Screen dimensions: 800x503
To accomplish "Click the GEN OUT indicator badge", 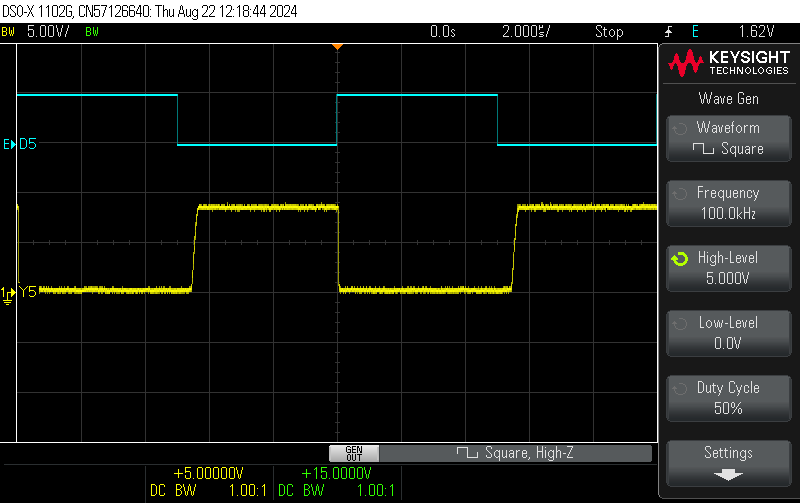I will pos(353,453).
